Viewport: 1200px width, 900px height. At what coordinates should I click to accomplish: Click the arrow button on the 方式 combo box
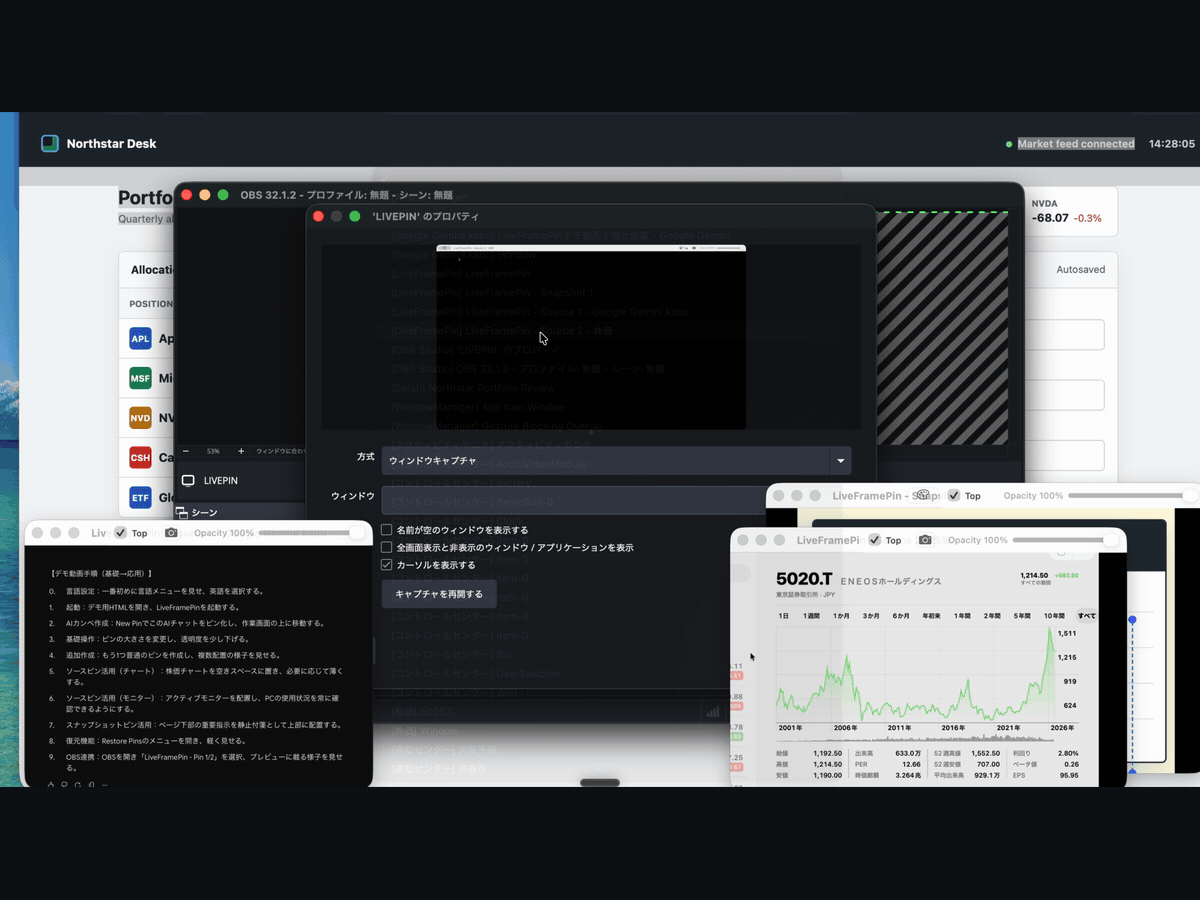pos(840,461)
